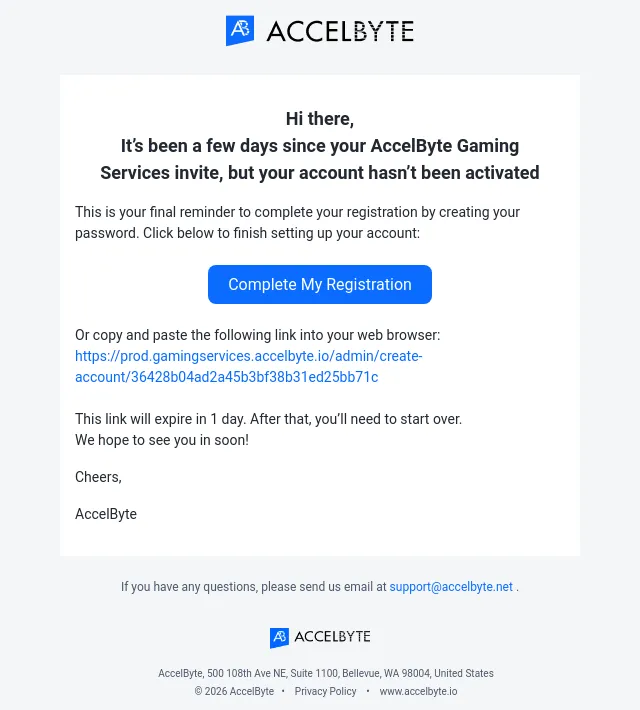This screenshot has width=640, height=710.
Task: Visit the www.accelbyte.io footer link
Action: pos(418,691)
